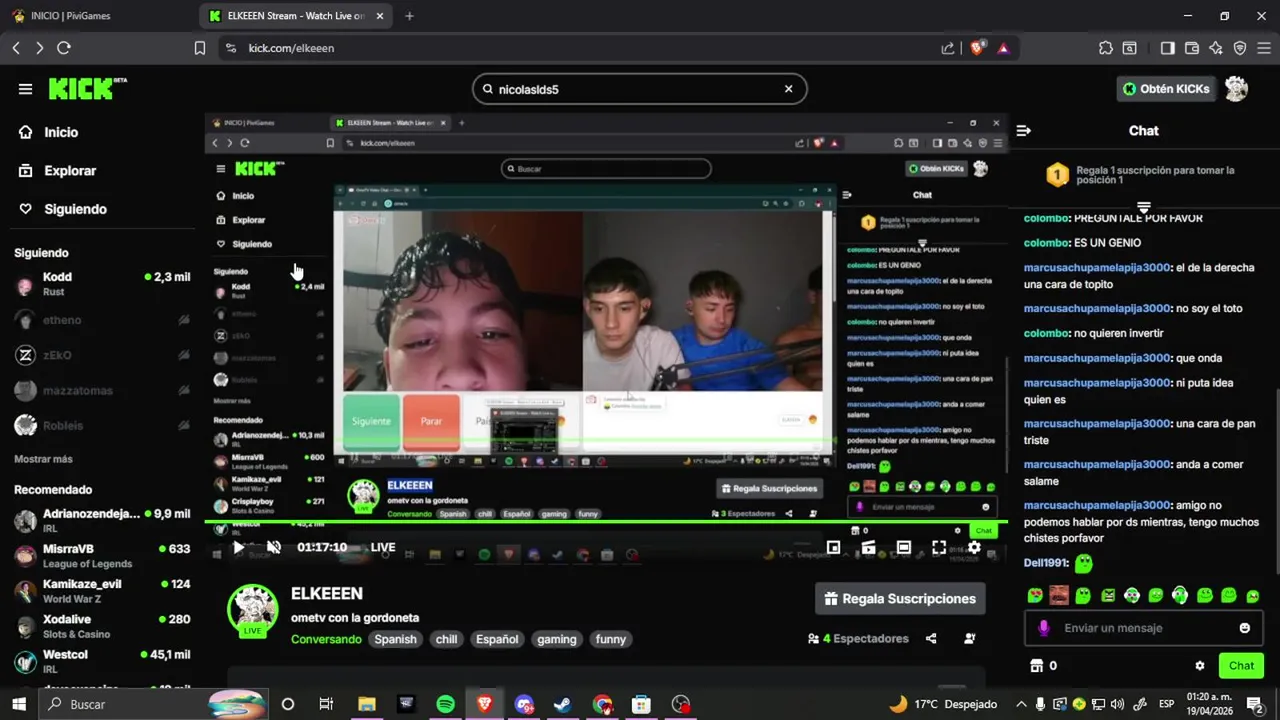
Task: Open Spotify from the Windows taskbar
Action: [x=446, y=704]
